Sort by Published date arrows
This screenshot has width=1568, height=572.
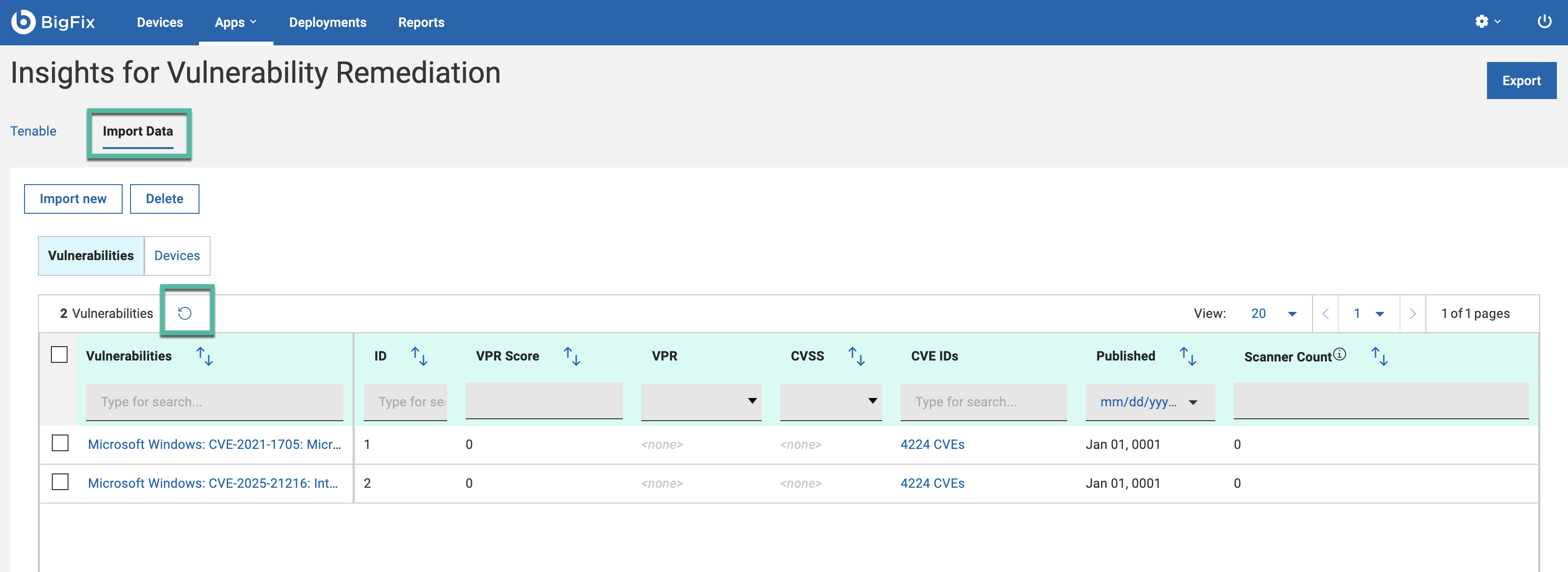pyautogui.click(x=1188, y=356)
